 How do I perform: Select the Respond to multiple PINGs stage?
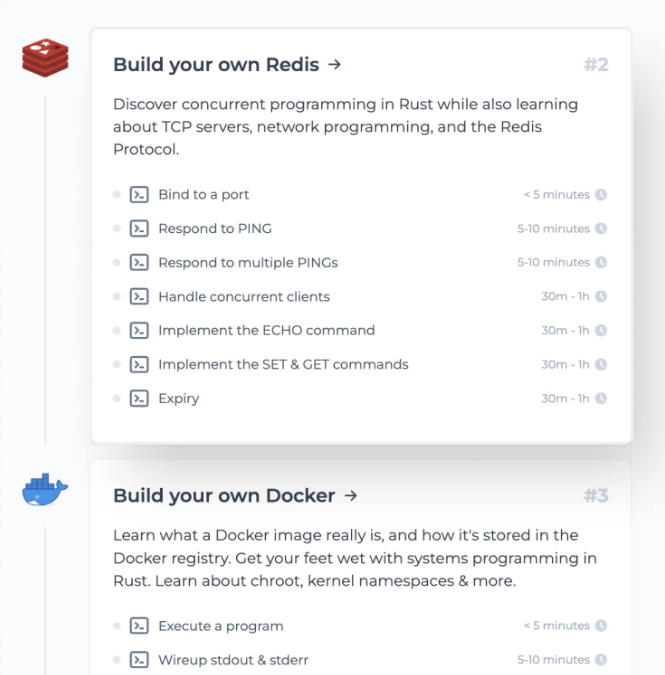pos(248,263)
